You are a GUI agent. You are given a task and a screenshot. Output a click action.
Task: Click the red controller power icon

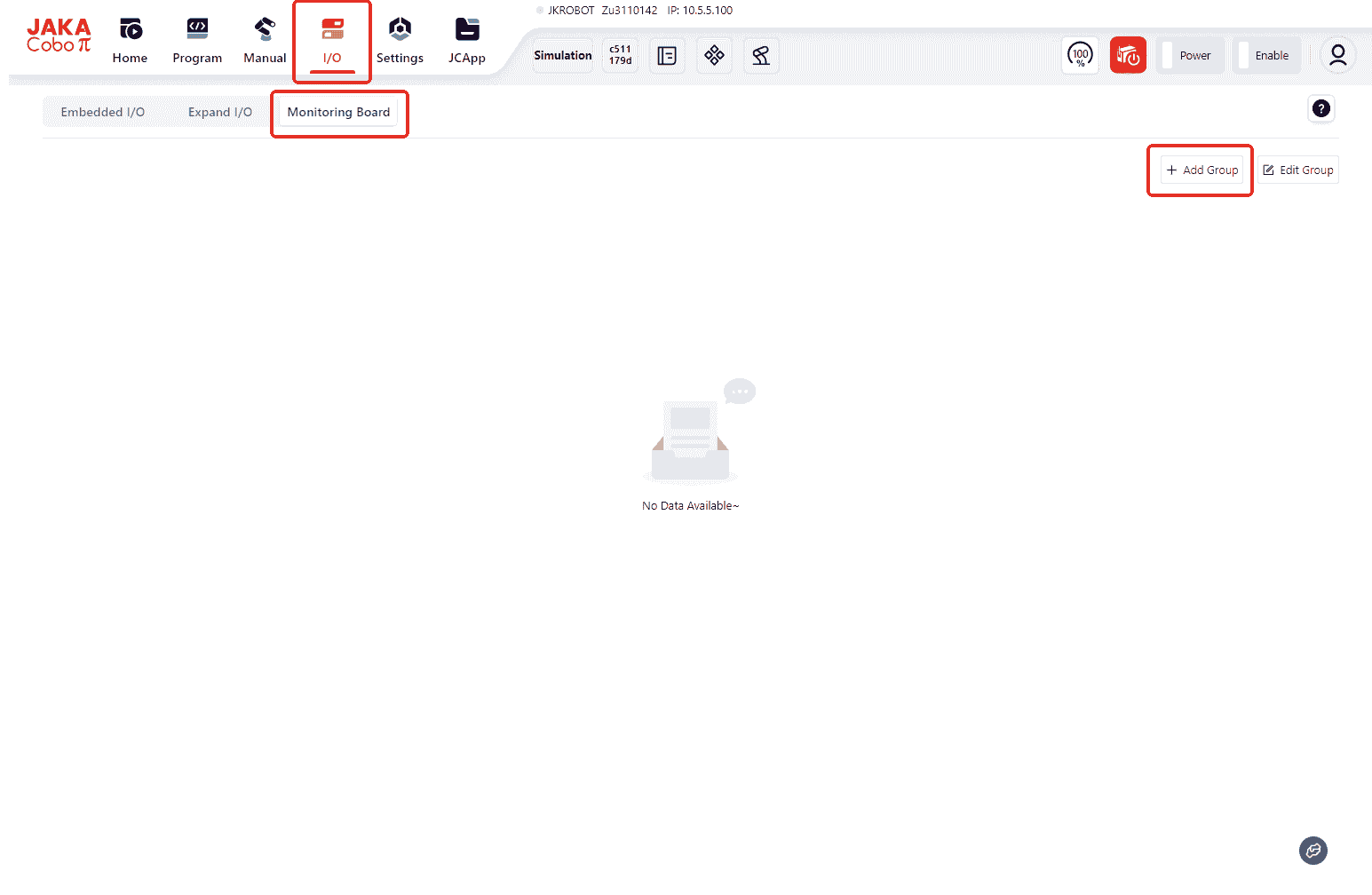click(x=1128, y=56)
